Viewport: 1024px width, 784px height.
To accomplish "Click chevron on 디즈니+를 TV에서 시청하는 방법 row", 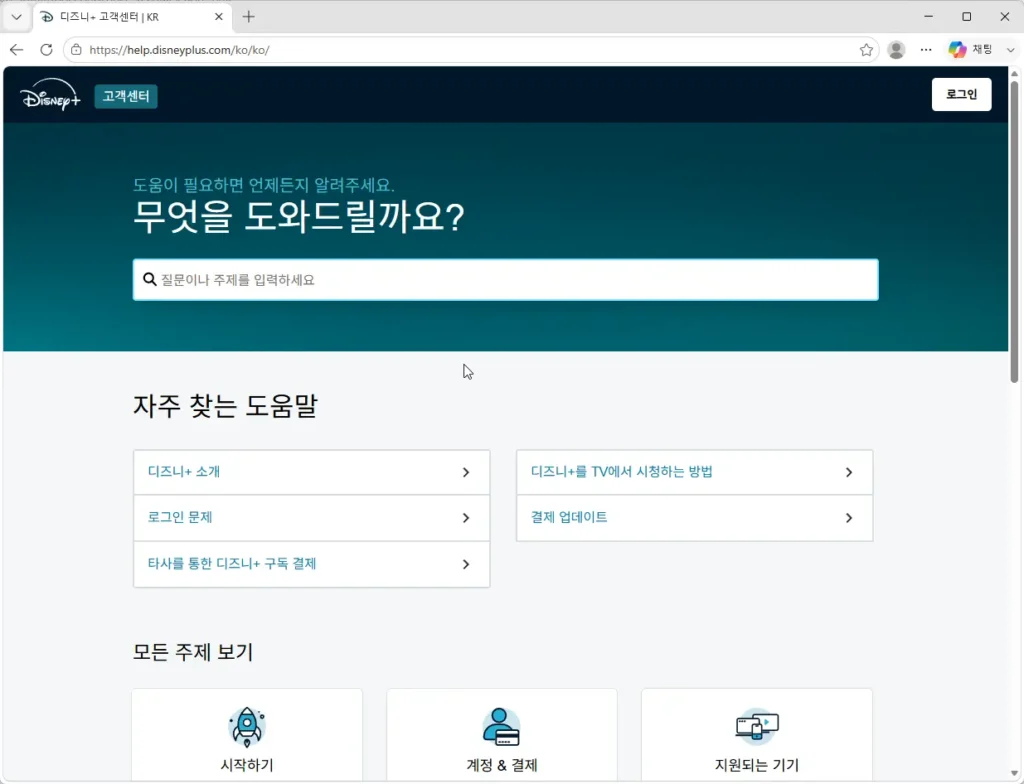I will 849,472.
